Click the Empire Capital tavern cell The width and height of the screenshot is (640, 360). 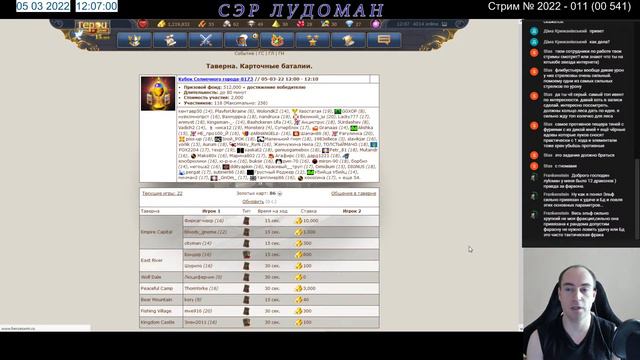click(x=161, y=232)
